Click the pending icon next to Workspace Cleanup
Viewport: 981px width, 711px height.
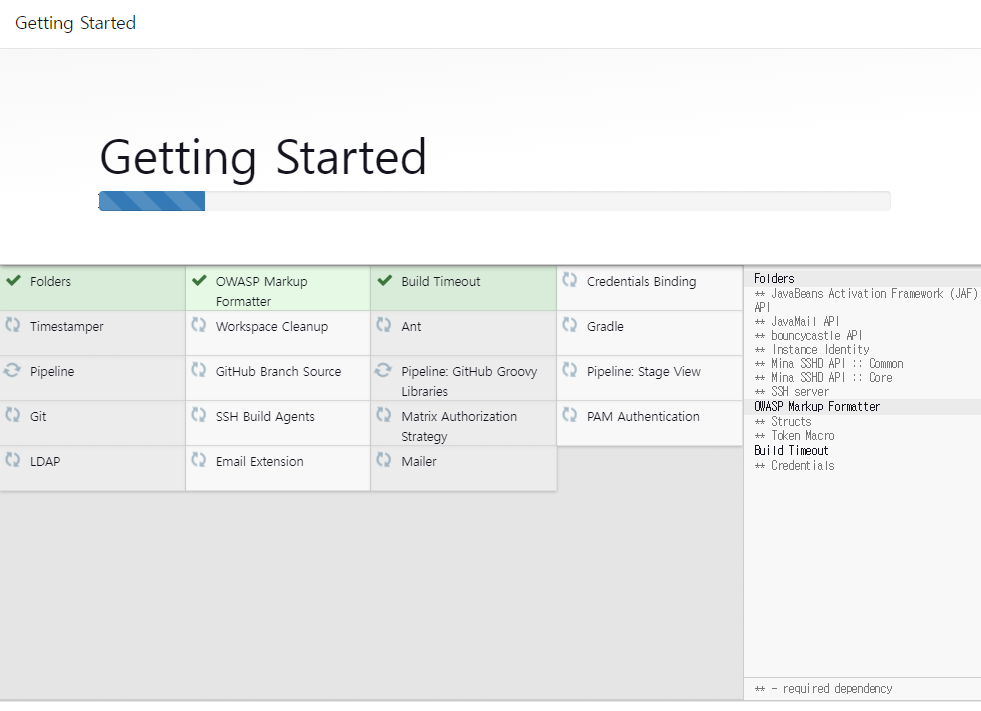pyautogui.click(x=198, y=325)
